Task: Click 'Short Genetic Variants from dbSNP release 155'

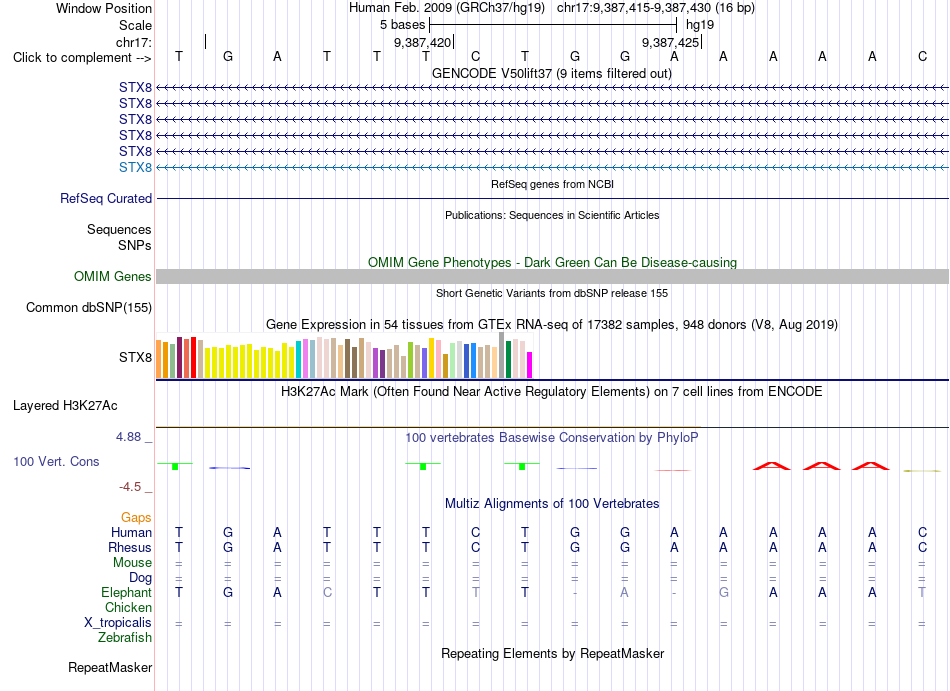Action: tap(552, 293)
